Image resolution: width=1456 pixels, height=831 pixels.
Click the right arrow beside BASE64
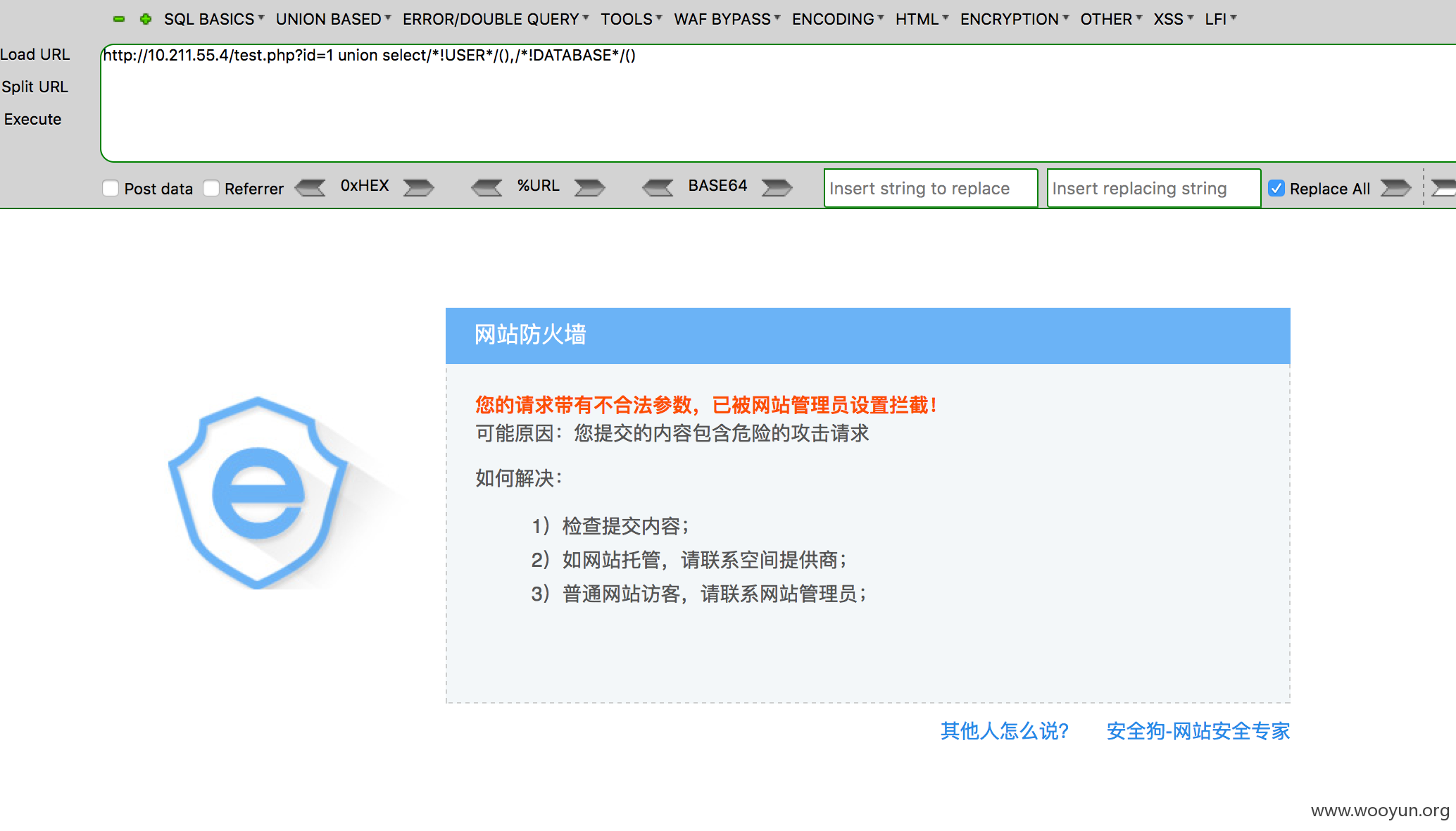point(777,187)
